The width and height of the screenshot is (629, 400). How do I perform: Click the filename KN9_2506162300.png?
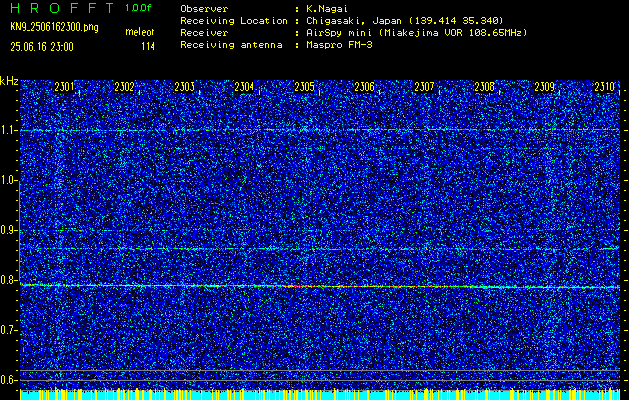(54, 28)
